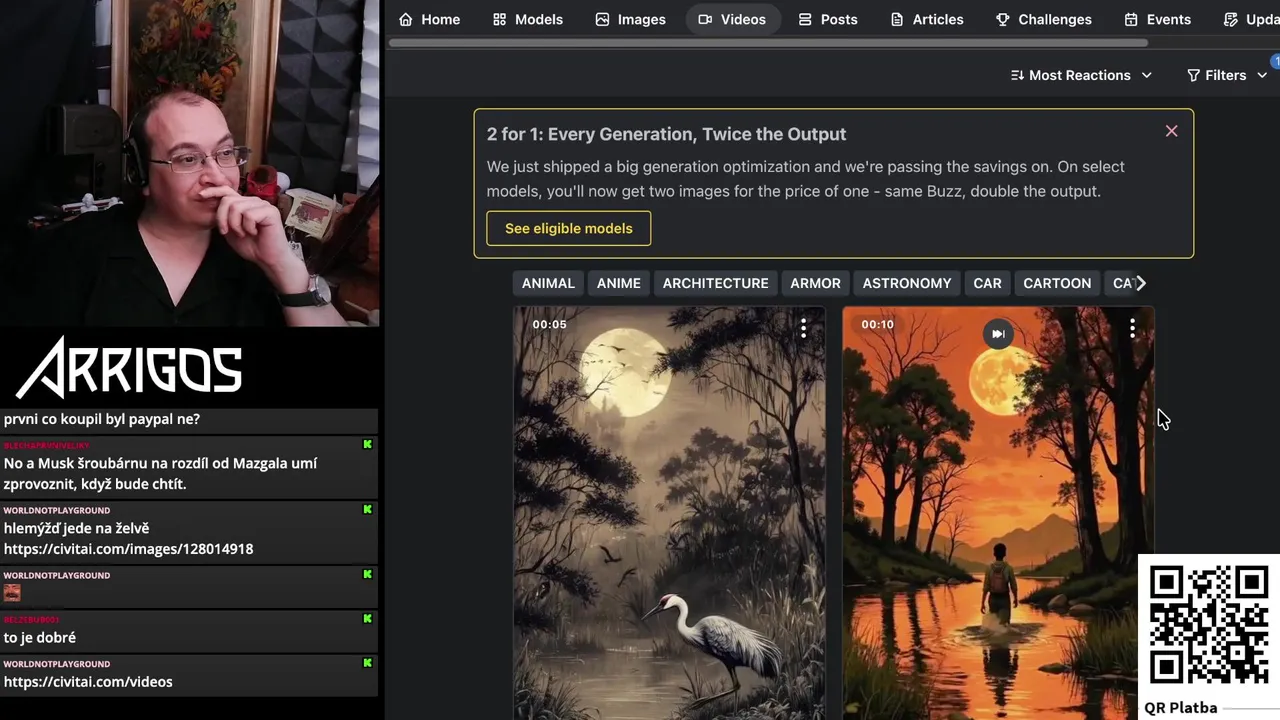The width and height of the screenshot is (1280, 720).
Task: Click the Home house icon
Action: [x=405, y=19]
